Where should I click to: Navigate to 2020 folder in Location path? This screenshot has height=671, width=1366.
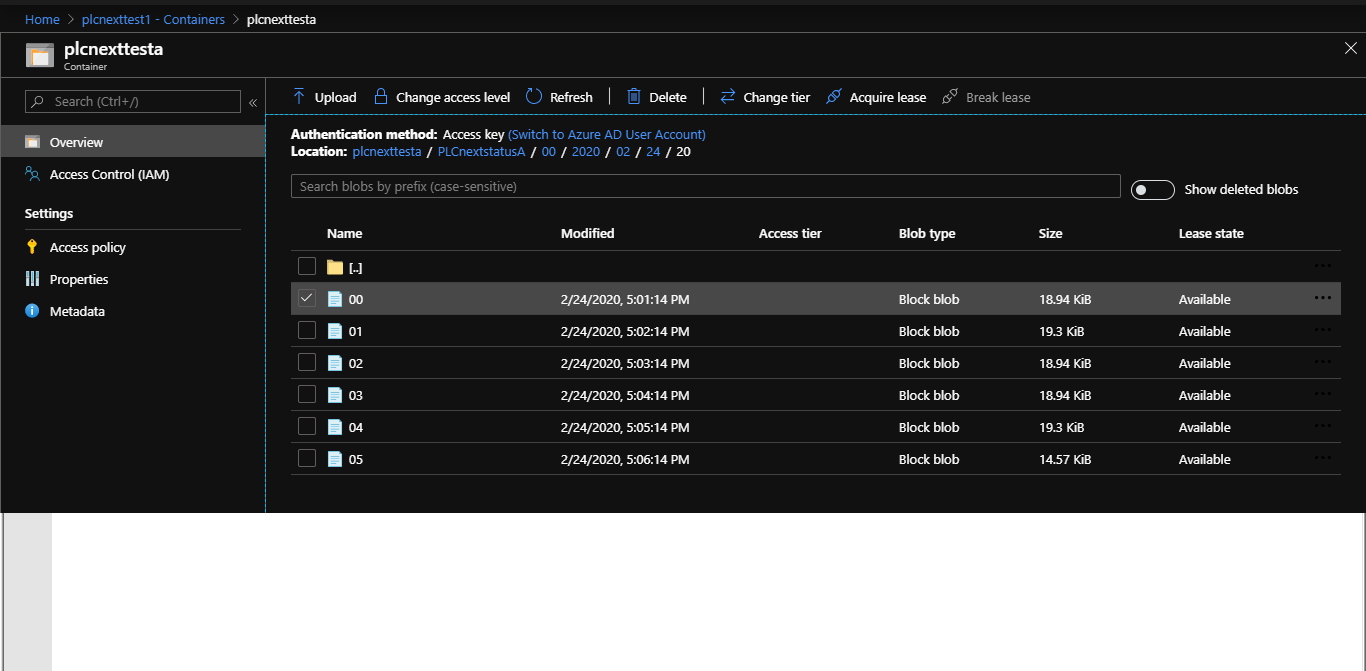click(586, 152)
